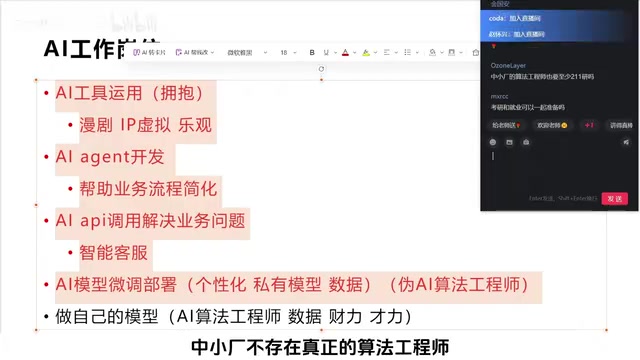This screenshot has height=360, width=640.
Task: Click the rotate handle above the text box
Action: 321,69
